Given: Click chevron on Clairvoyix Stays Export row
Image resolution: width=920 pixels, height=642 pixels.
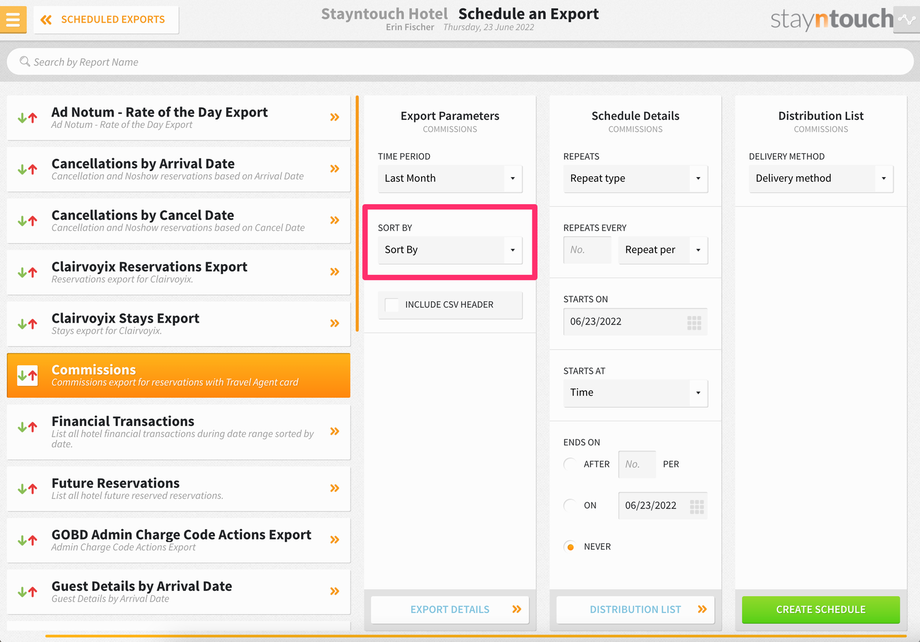Looking at the screenshot, I should click(334, 323).
